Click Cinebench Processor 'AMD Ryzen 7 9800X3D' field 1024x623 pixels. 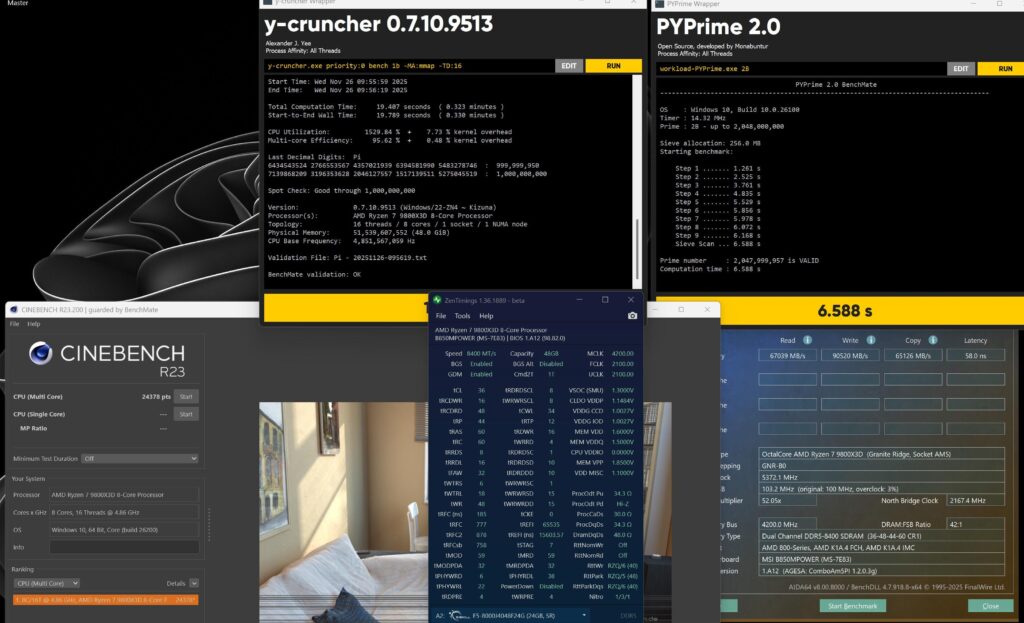(x=124, y=495)
